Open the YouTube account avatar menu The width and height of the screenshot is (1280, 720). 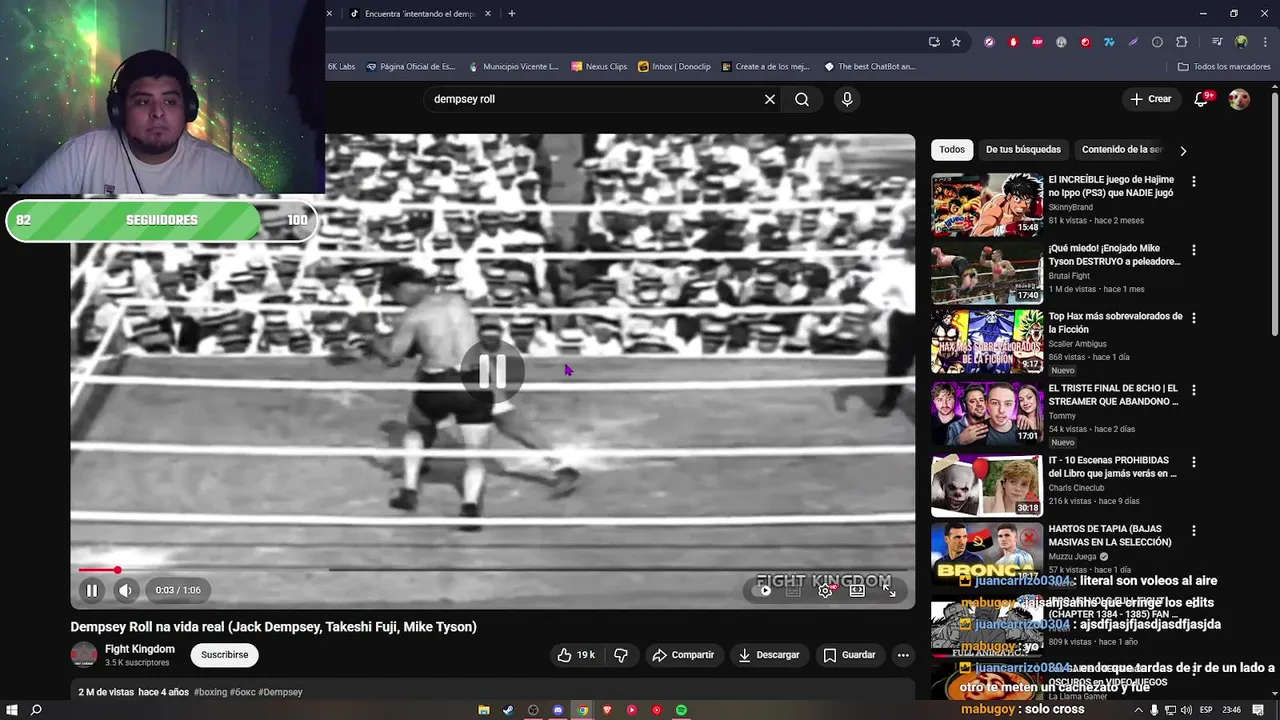tap(1239, 99)
